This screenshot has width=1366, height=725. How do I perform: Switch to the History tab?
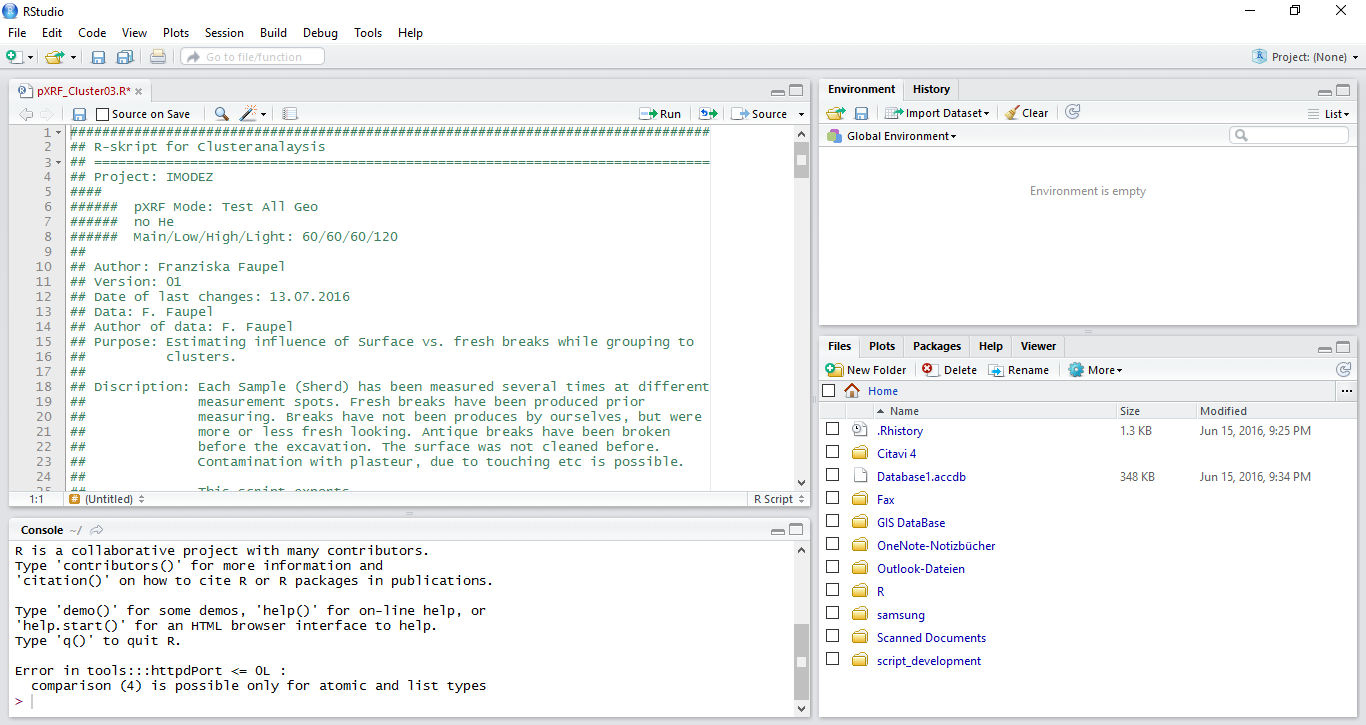tap(931, 89)
